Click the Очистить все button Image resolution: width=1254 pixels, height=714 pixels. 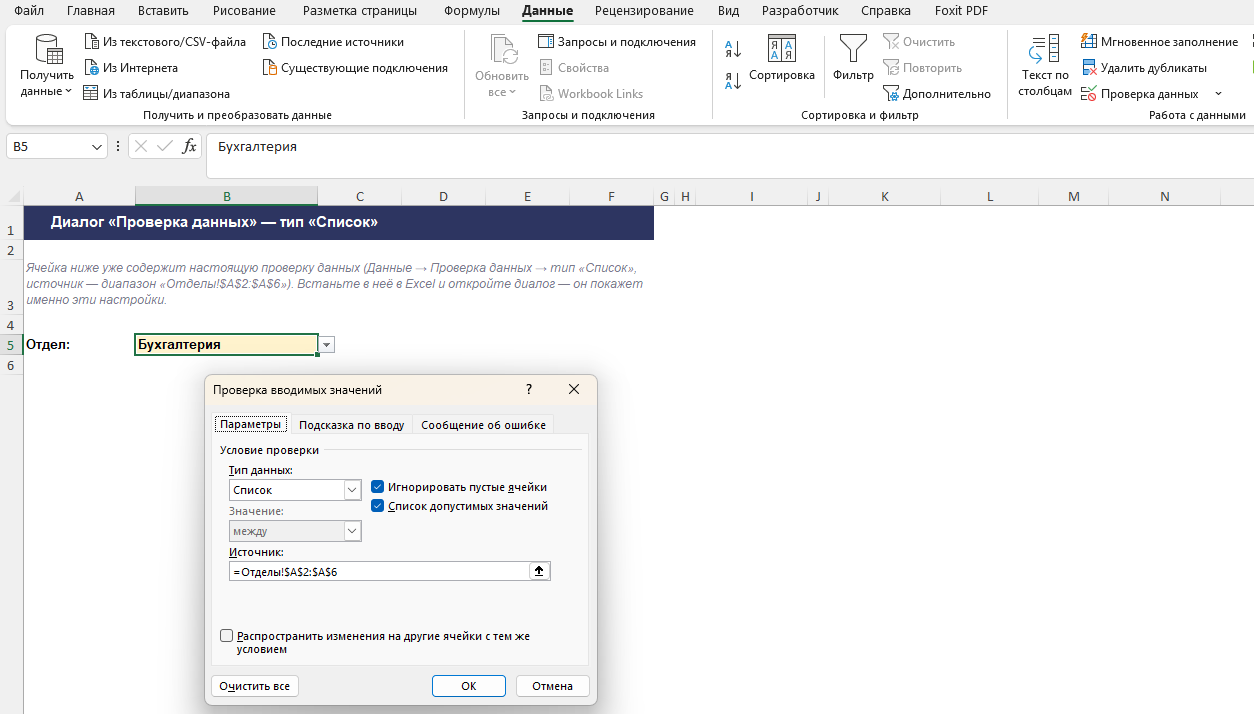[x=255, y=686]
